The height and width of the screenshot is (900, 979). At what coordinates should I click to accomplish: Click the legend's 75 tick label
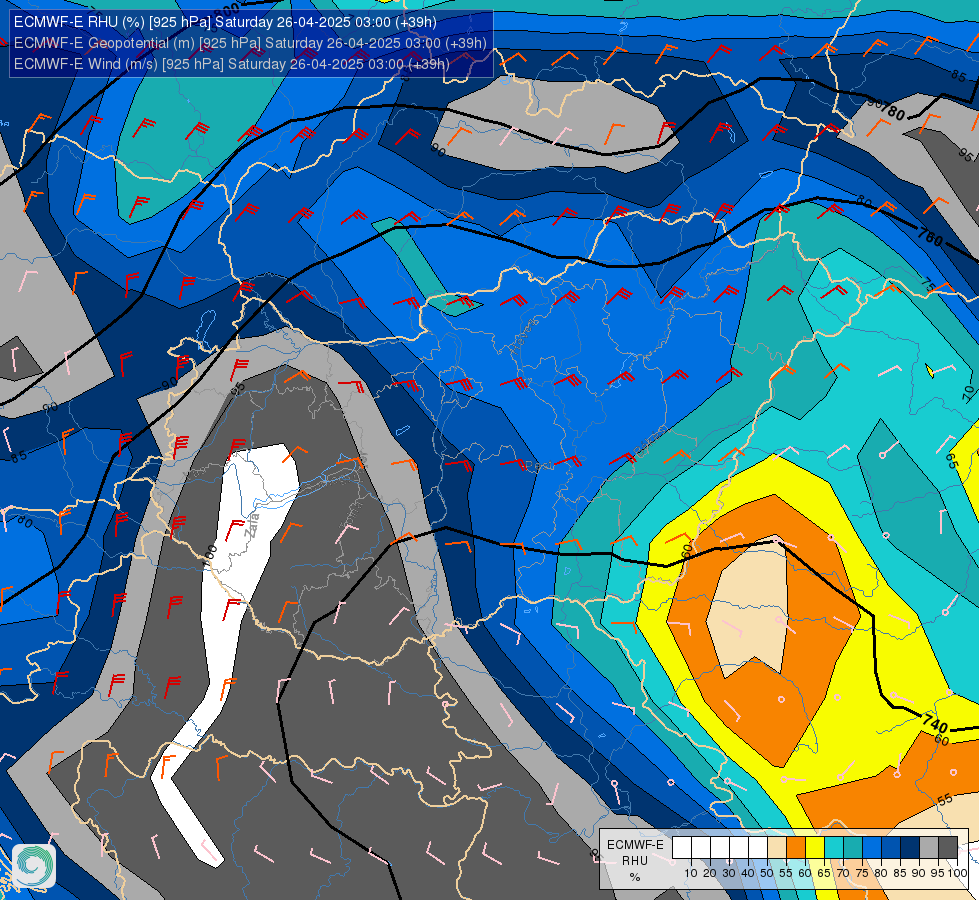click(x=862, y=873)
